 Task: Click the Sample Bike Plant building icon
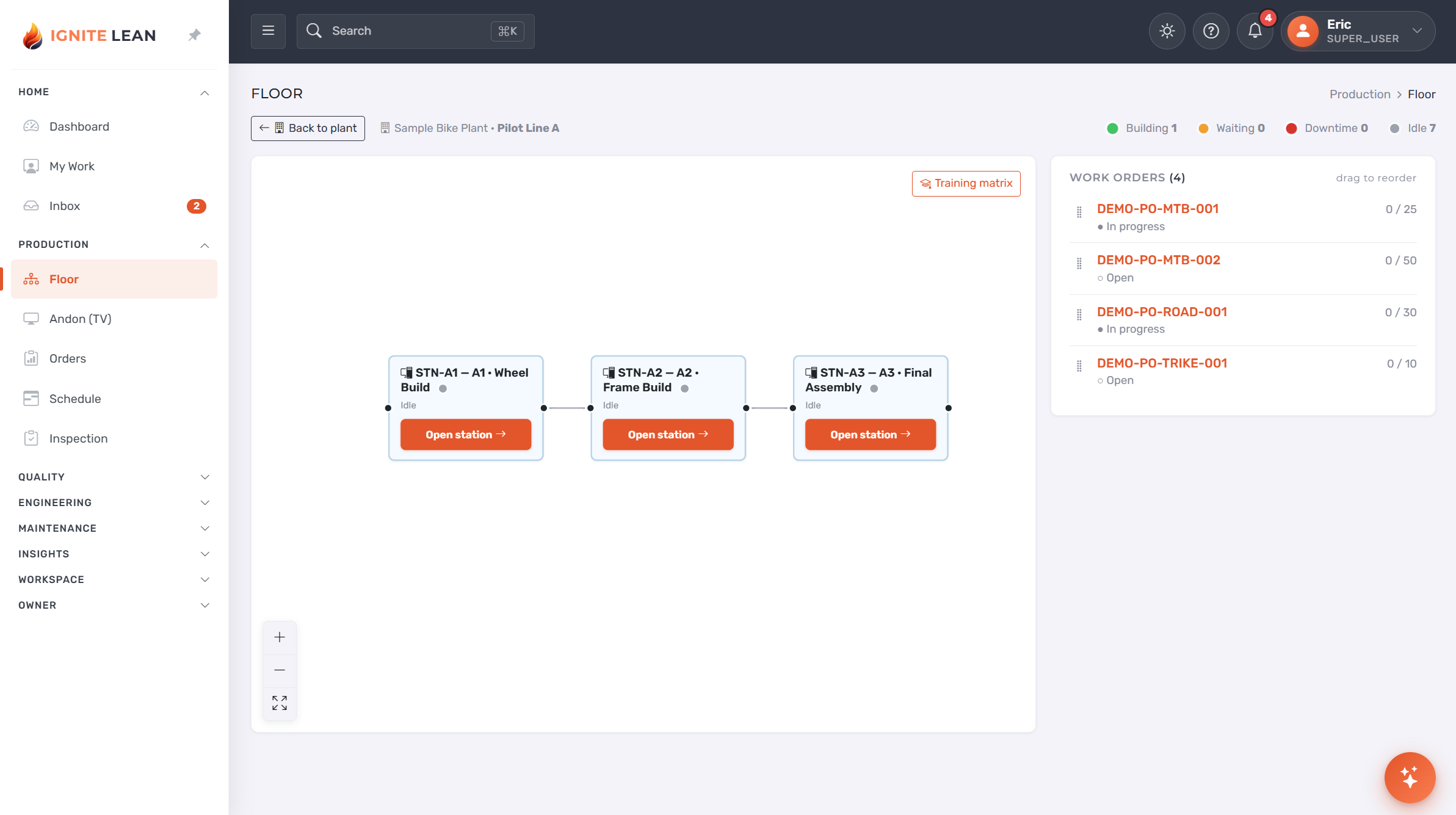[385, 128]
